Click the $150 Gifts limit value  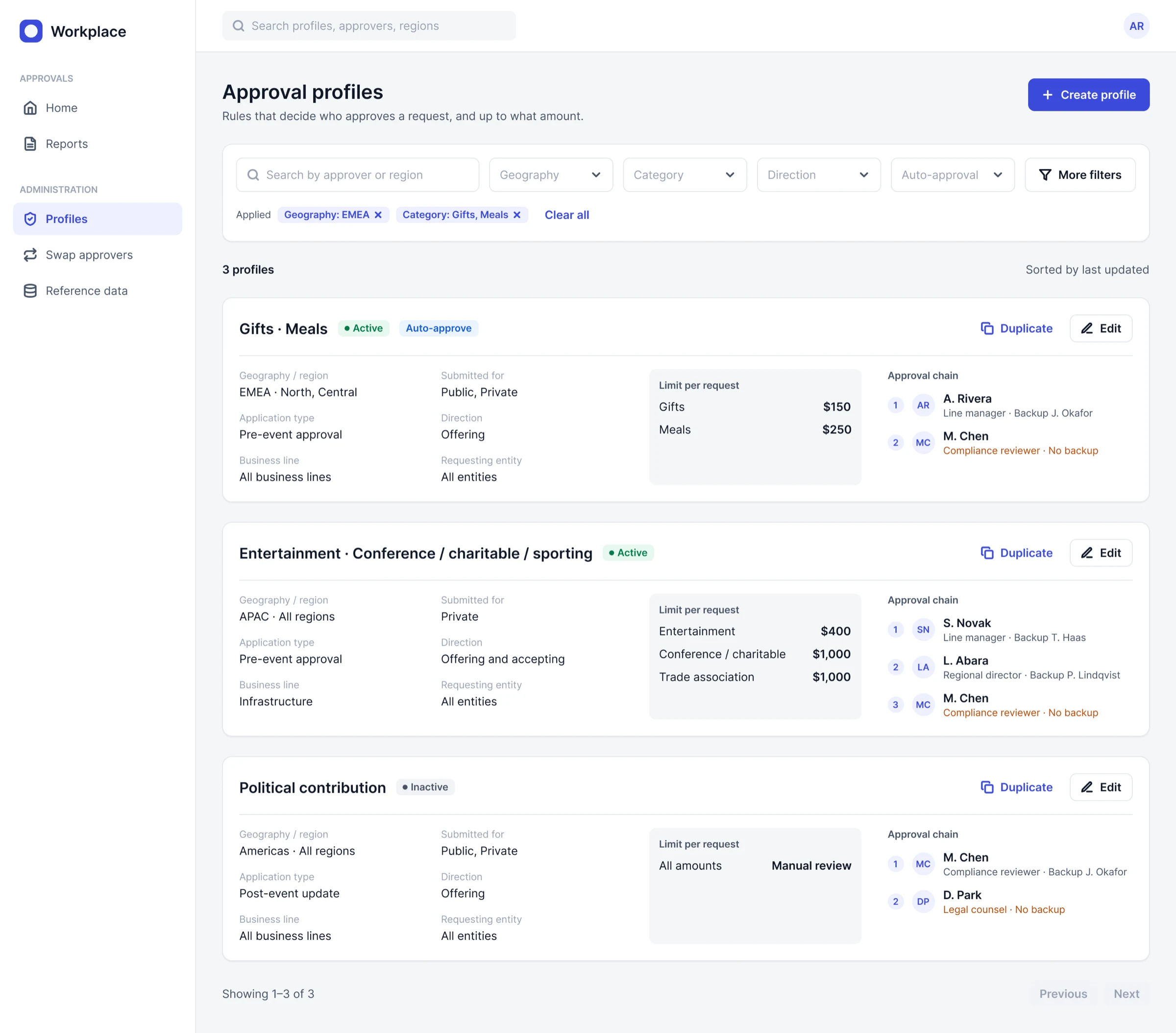[836, 407]
